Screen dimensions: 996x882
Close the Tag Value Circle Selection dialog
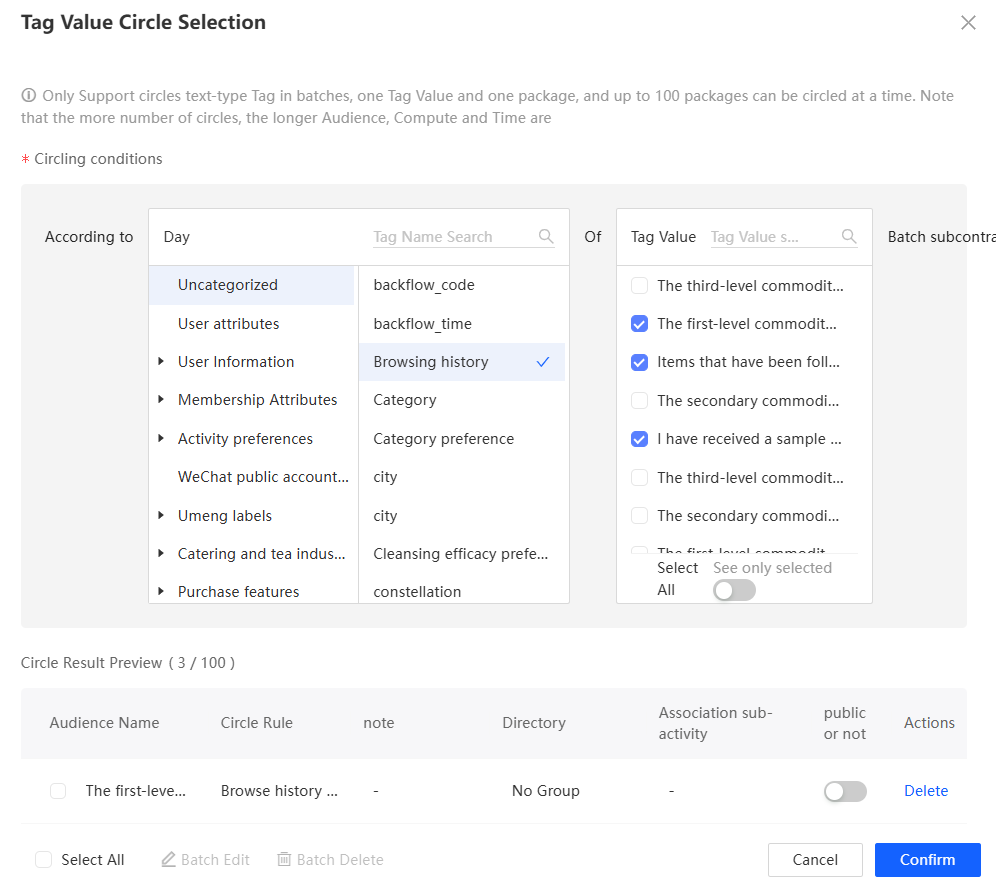(x=967, y=23)
